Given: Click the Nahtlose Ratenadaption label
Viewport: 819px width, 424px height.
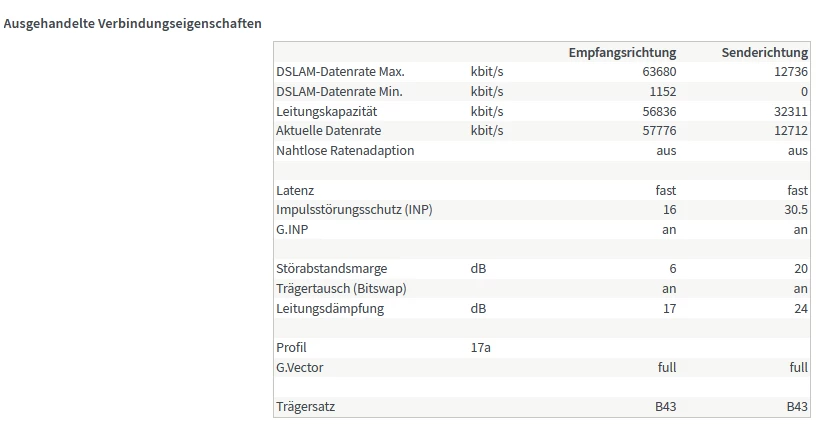Looking at the screenshot, I should (x=345, y=150).
